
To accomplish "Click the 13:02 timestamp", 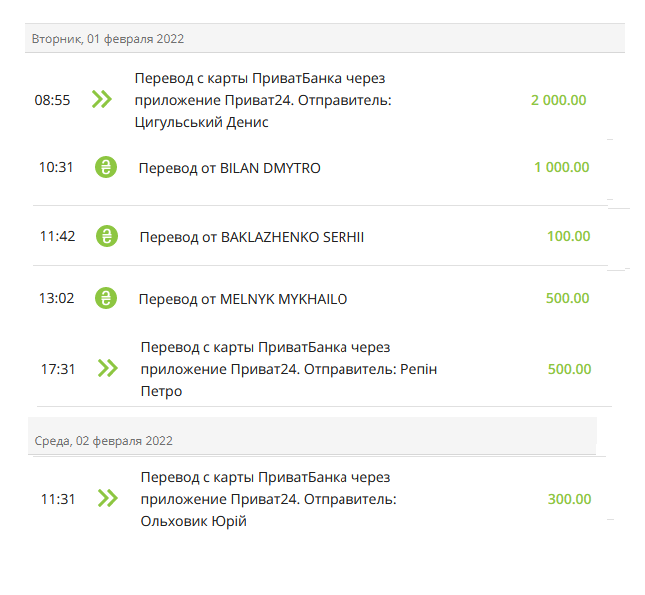I will pos(57,298).
